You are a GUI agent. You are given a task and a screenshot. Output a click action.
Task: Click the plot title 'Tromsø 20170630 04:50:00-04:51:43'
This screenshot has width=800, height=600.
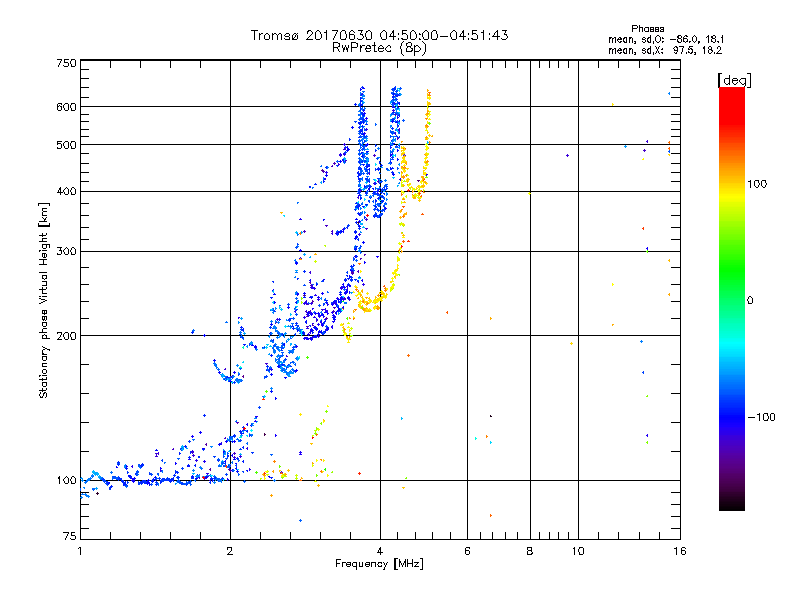coord(380,35)
